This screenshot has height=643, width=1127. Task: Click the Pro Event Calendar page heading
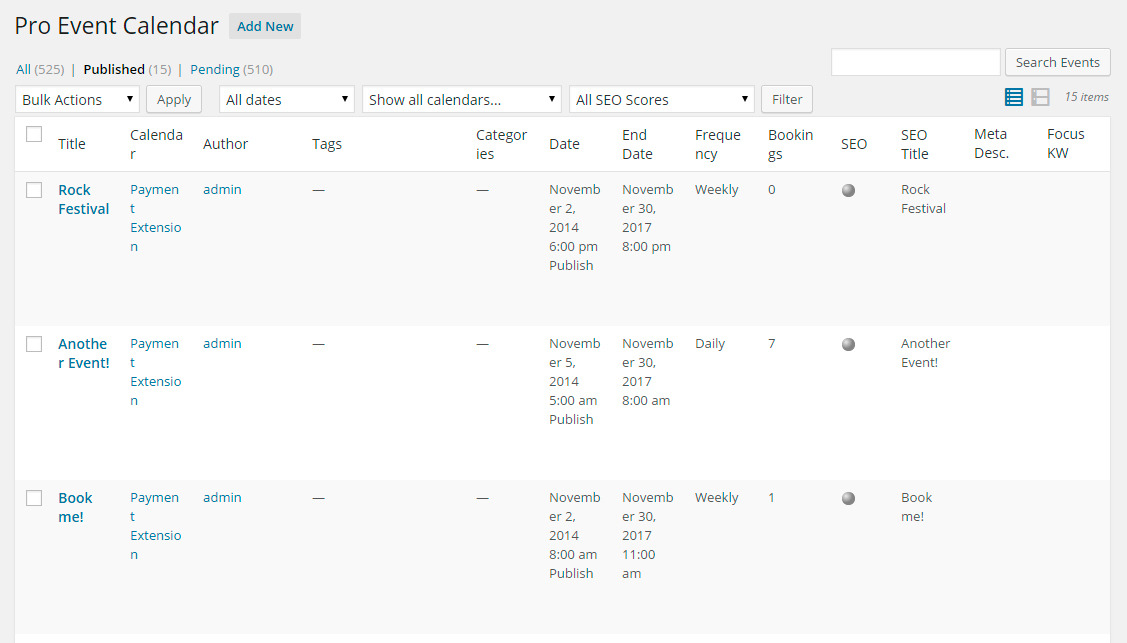pos(116,26)
